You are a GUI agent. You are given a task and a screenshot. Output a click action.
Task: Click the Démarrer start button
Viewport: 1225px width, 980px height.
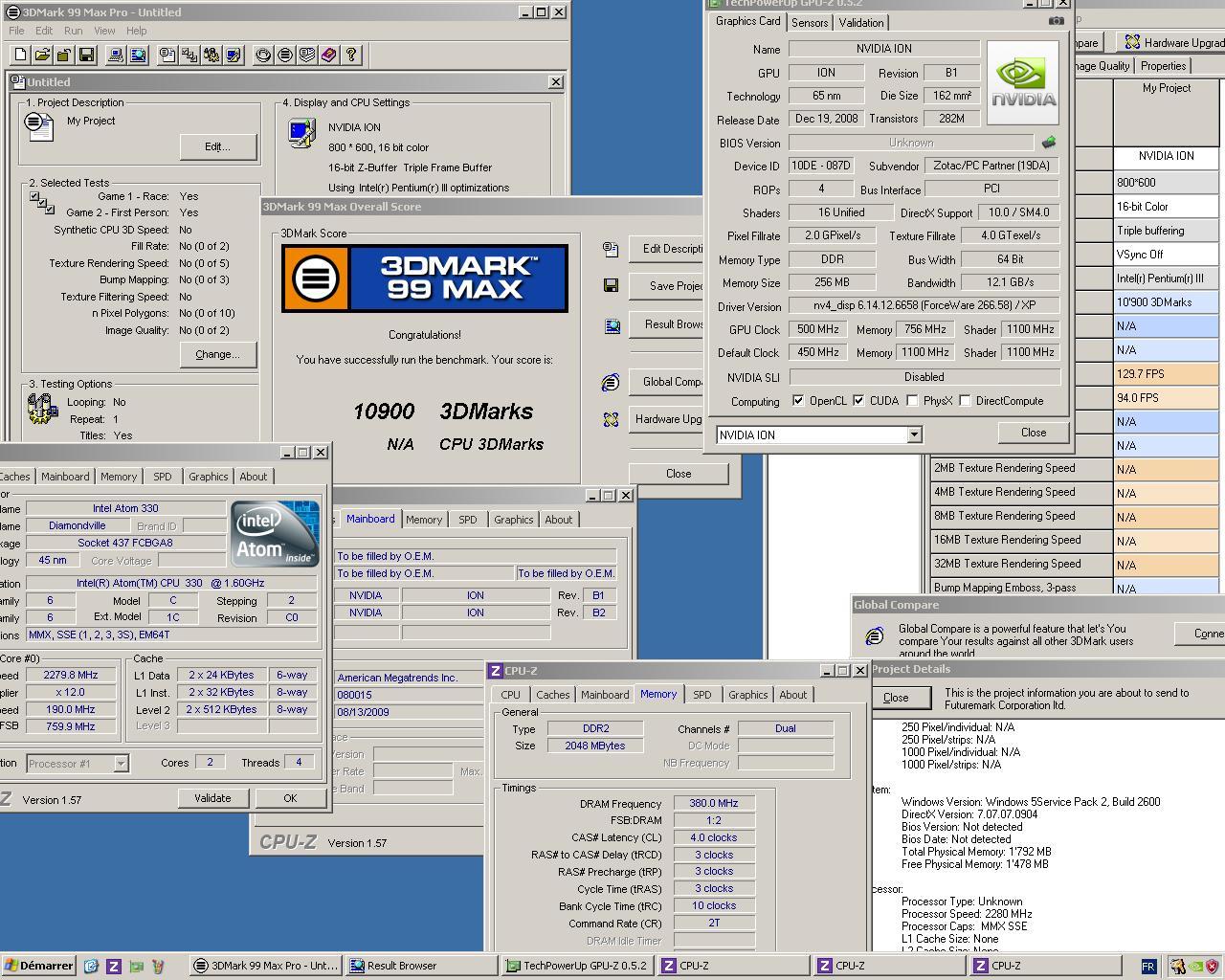(x=38, y=966)
